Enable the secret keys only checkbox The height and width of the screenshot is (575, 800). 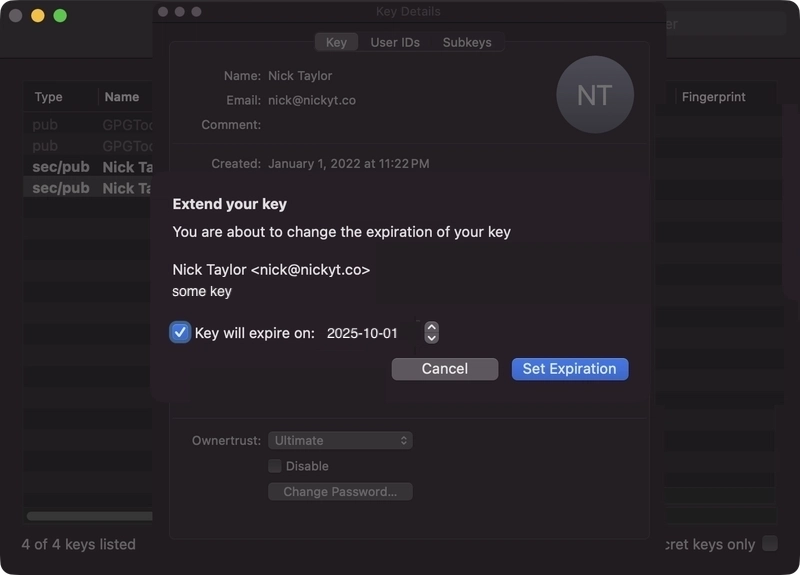pyautogui.click(x=770, y=543)
